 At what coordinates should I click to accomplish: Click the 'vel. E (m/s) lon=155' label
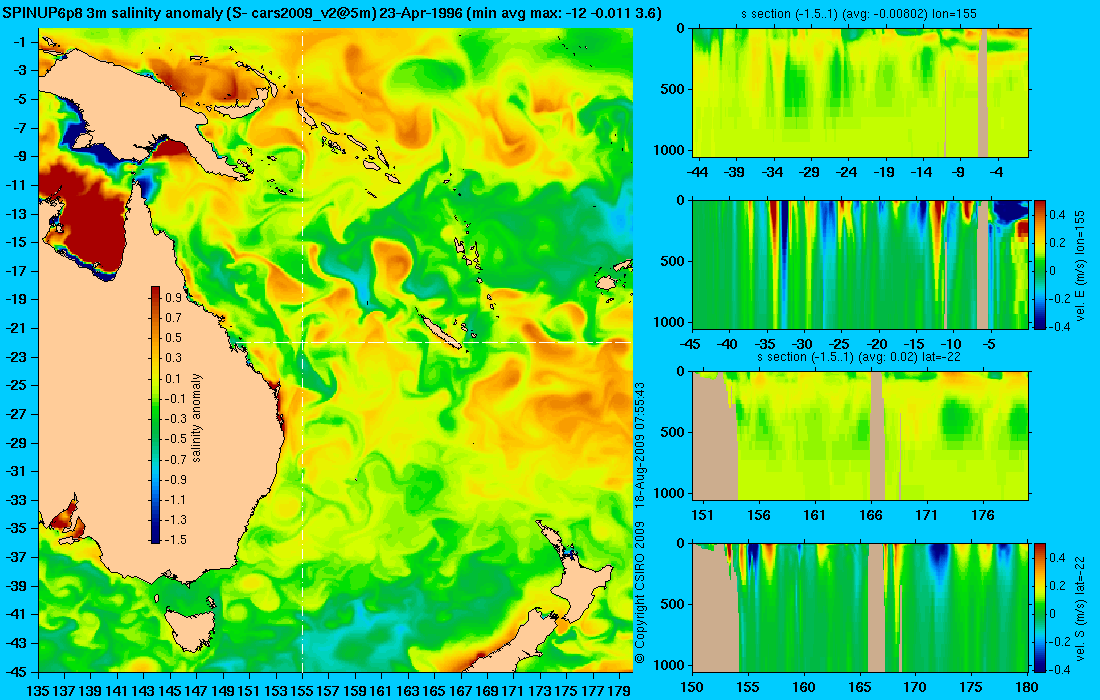pyautogui.click(x=1079, y=265)
